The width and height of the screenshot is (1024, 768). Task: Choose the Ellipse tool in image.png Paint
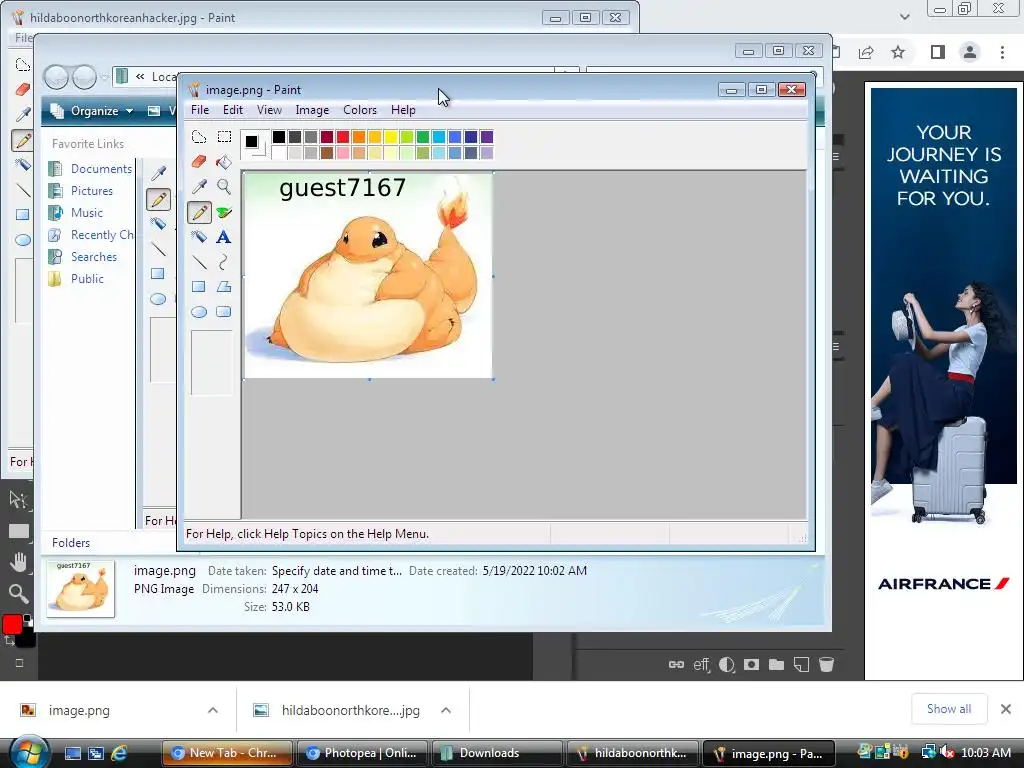pyautogui.click(x=199, y=312)
